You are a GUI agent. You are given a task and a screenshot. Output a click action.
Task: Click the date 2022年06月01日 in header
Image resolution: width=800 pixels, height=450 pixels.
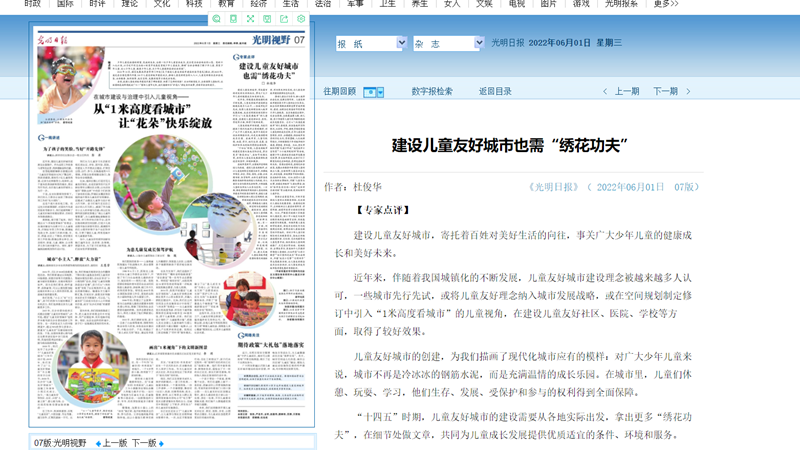[560, 43]
